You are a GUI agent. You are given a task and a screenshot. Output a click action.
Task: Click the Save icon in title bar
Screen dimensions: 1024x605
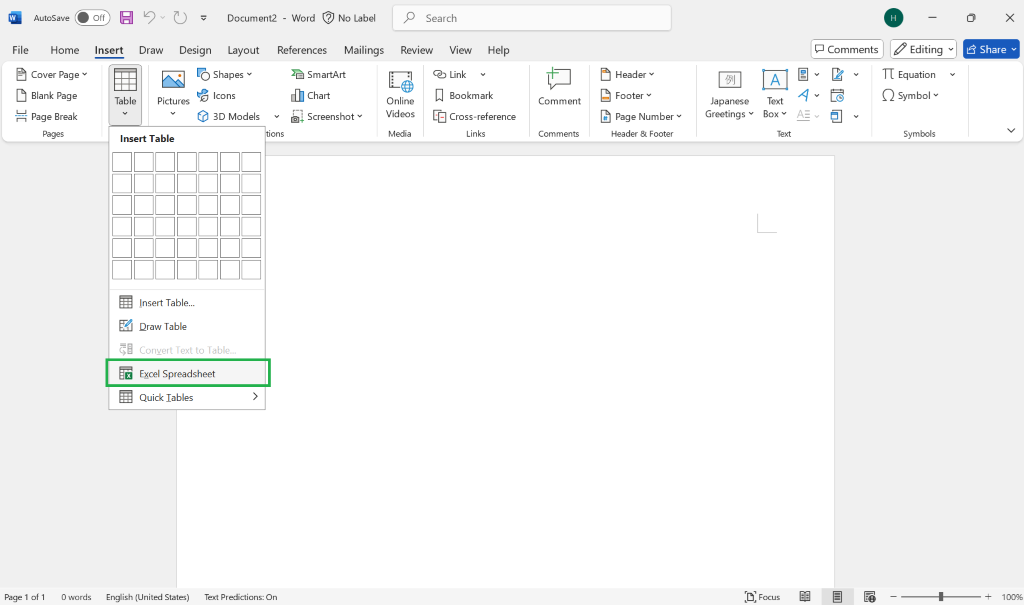(x=127, y=18)
